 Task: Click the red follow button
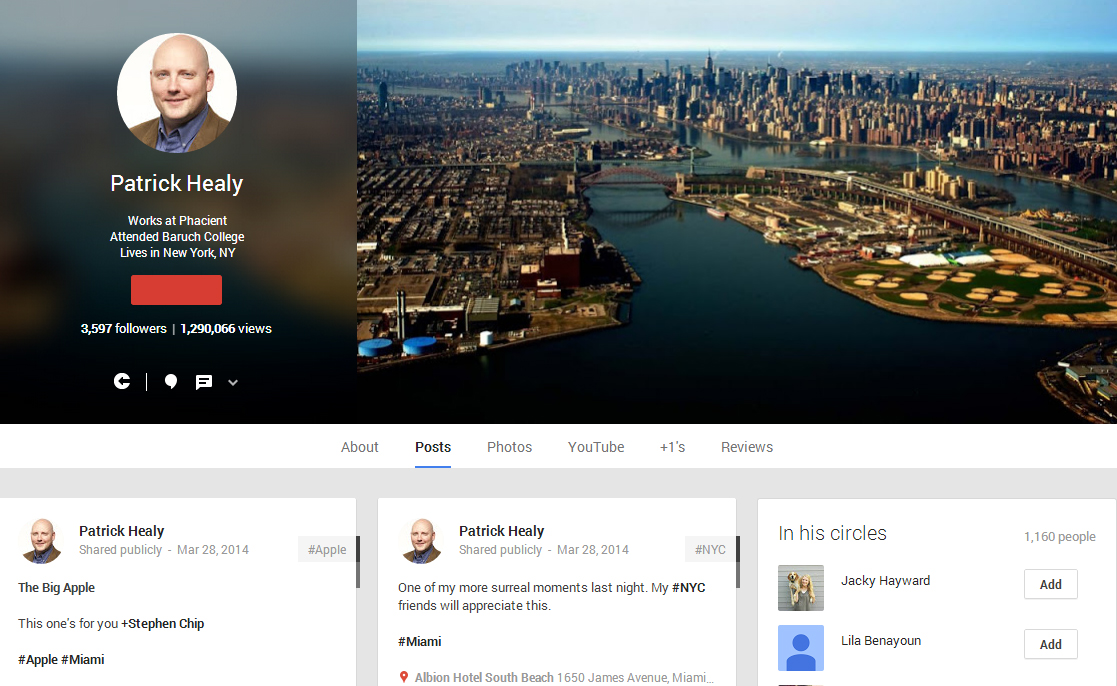[176, 290]
